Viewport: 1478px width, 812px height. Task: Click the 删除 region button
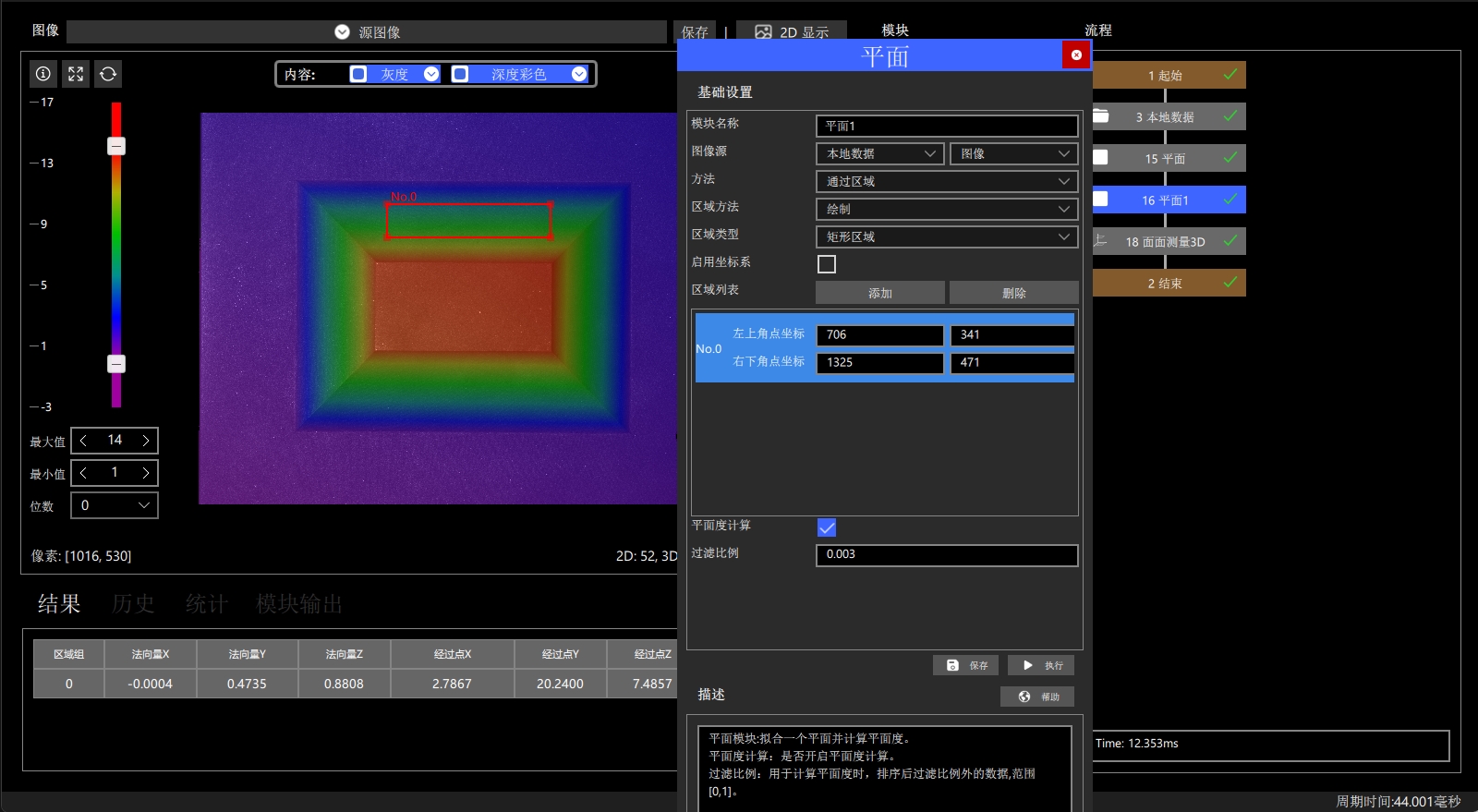click(1014, 293)
